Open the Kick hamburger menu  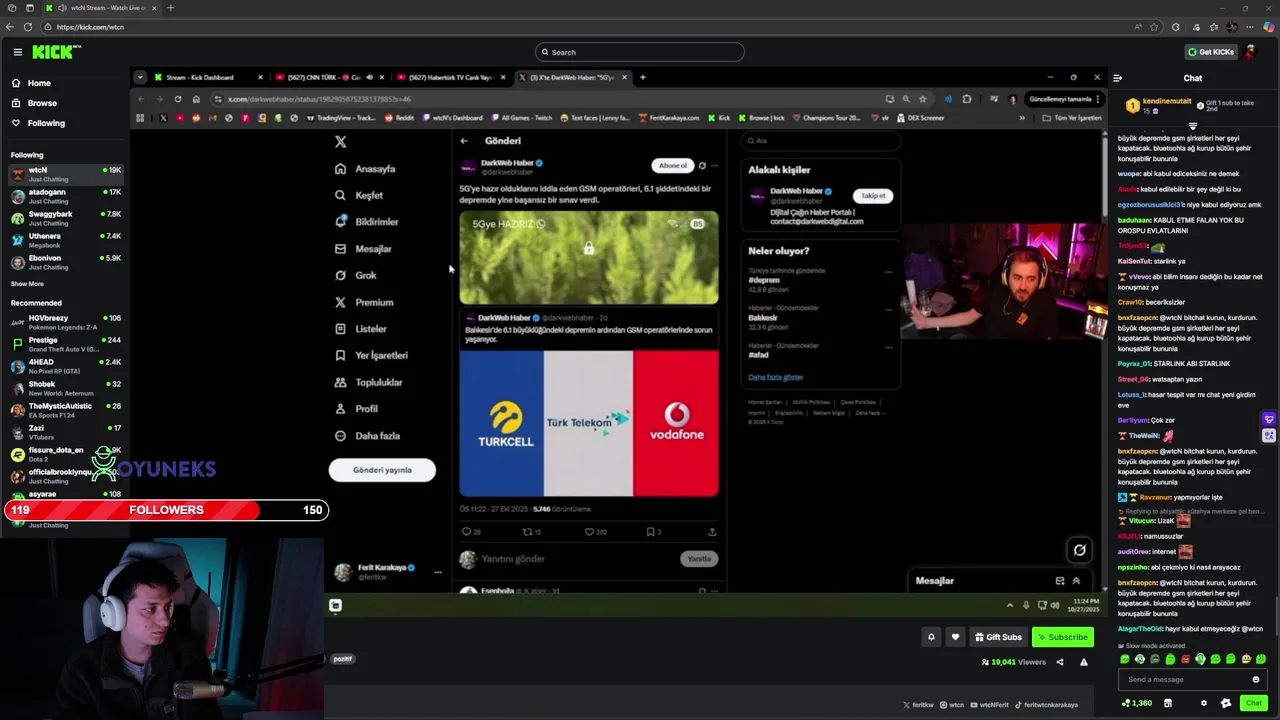(x=17, y=52)
